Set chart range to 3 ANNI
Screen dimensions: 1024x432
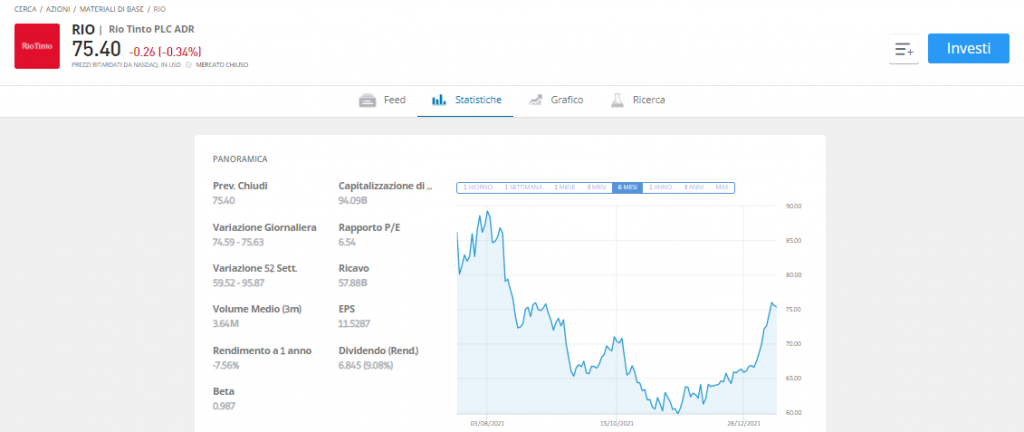click(694, 187)
